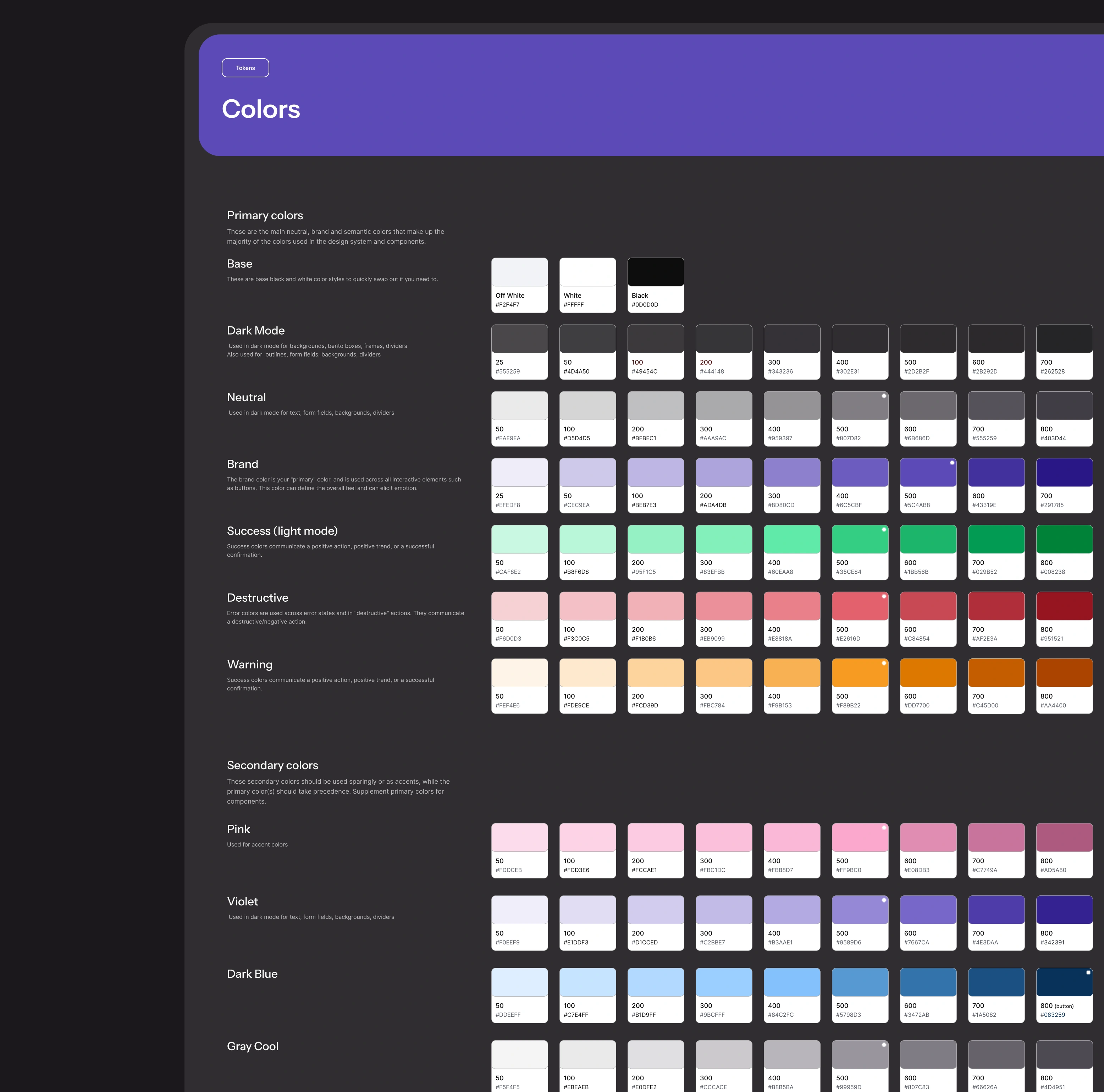Click the White #FFFFFF base swatch
This screenshot has width=1104, height=1092.
[x=587, y=285]
